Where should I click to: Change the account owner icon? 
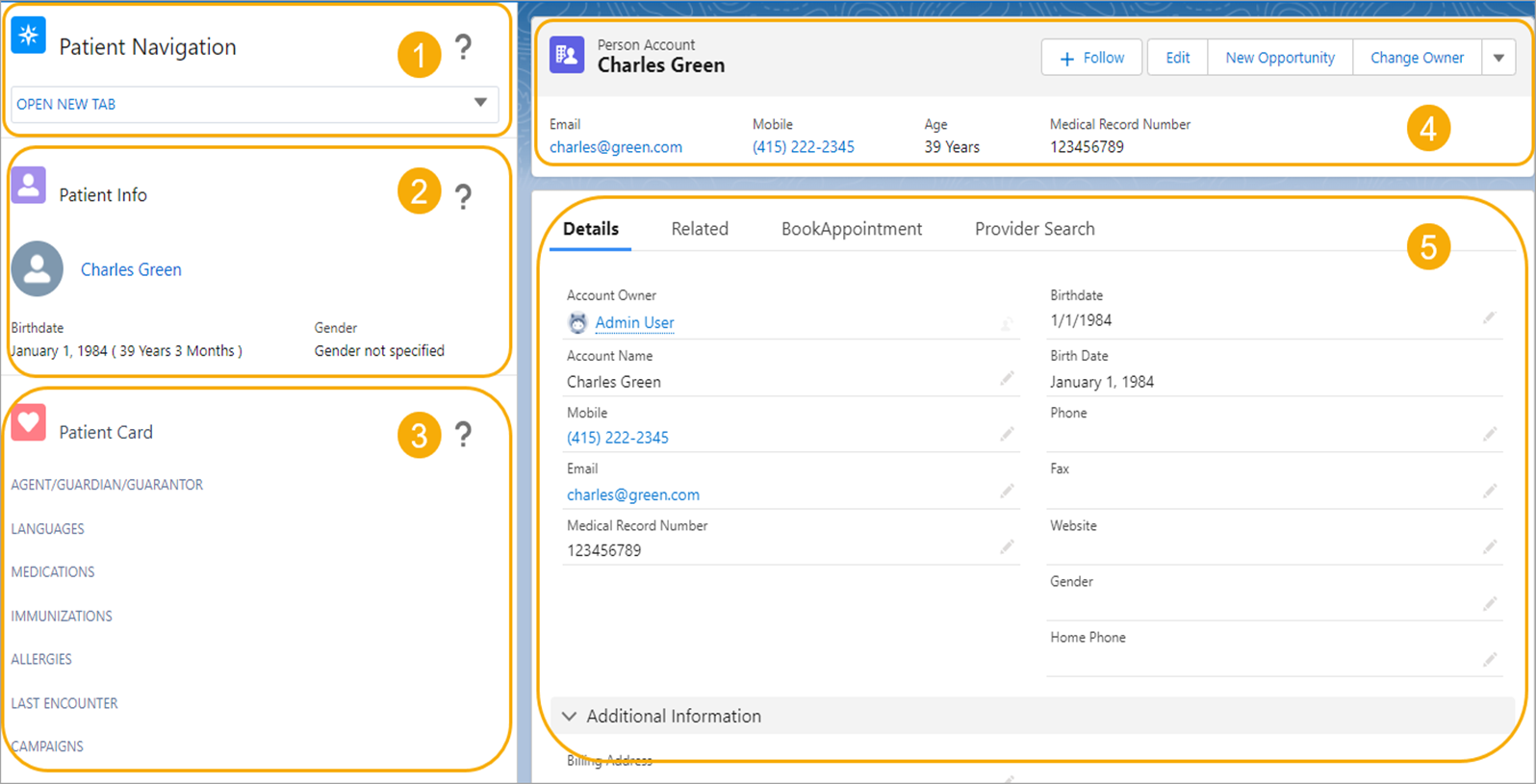(1007, 324)
